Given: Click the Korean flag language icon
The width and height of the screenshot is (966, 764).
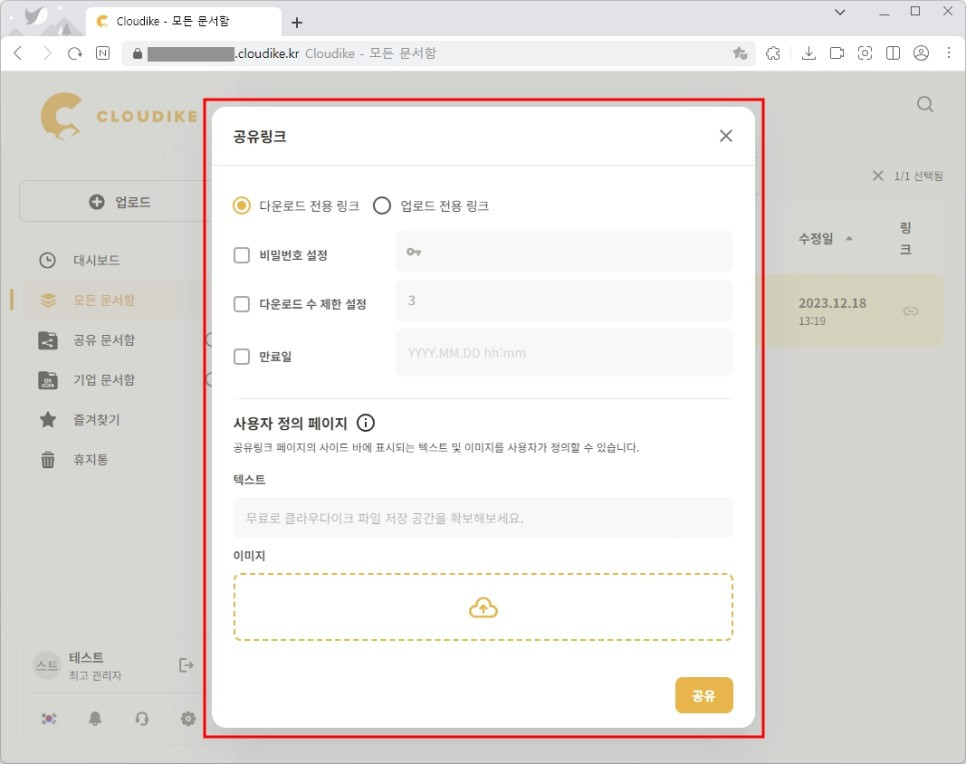Looking at the screenshot, I should (x=49, y=718).
